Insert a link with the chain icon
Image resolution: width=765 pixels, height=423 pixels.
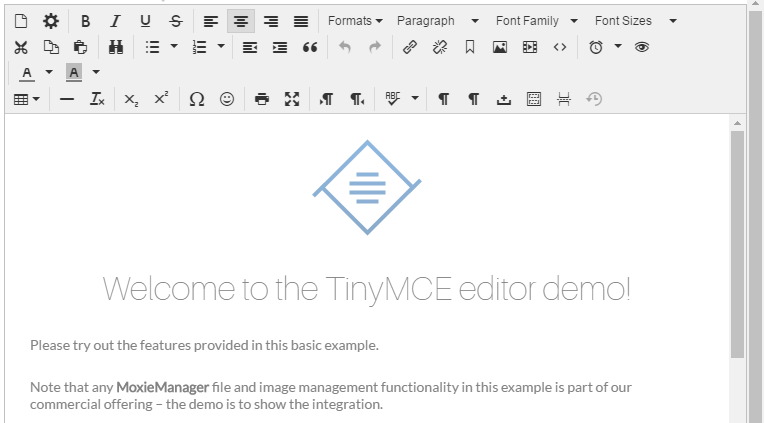point(410,47)
